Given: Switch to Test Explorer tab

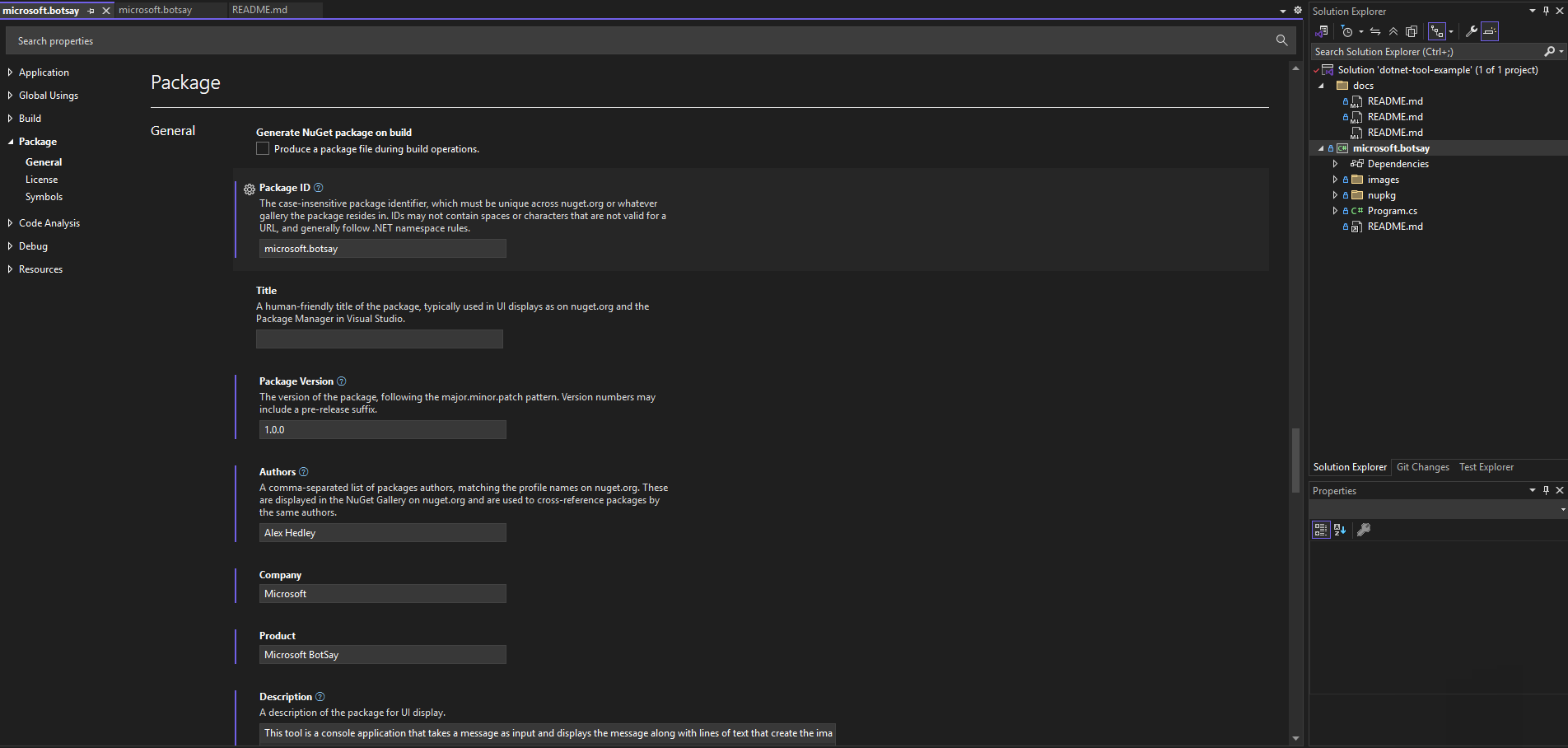Looking at the screenshot, I should (1486, 467).
